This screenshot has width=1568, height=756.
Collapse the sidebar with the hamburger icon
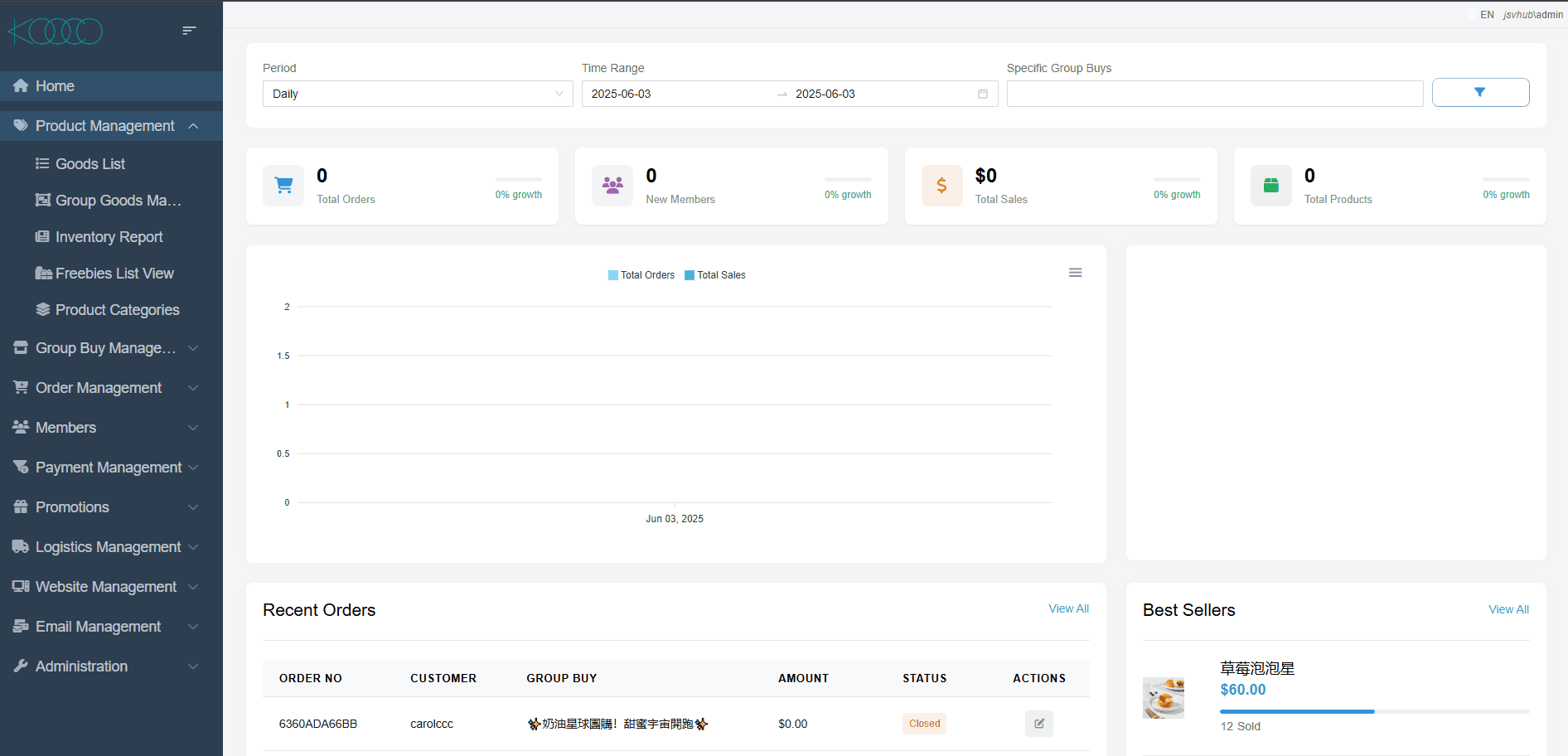click(x=189, y=31)
